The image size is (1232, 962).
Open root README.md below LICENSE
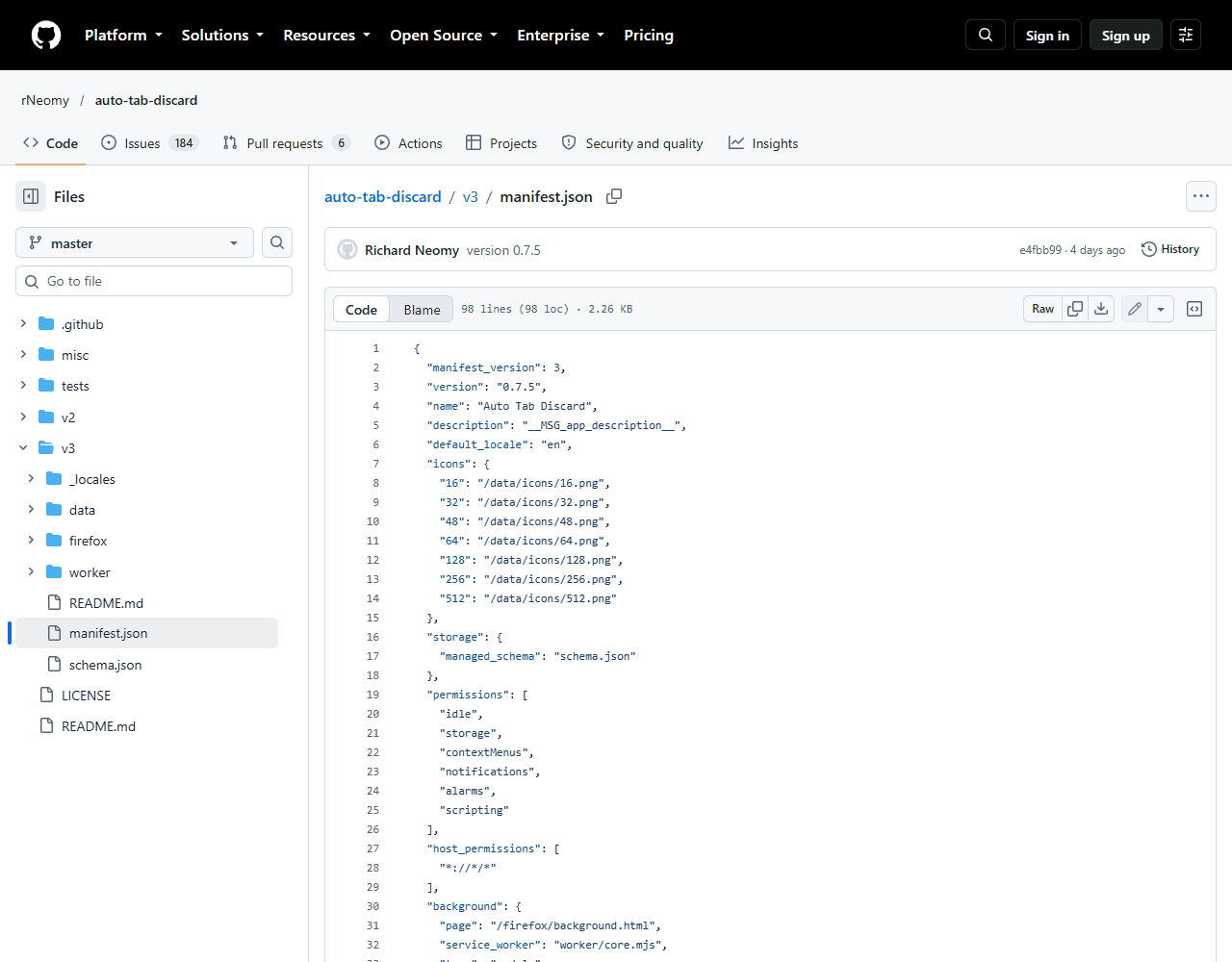98,725
